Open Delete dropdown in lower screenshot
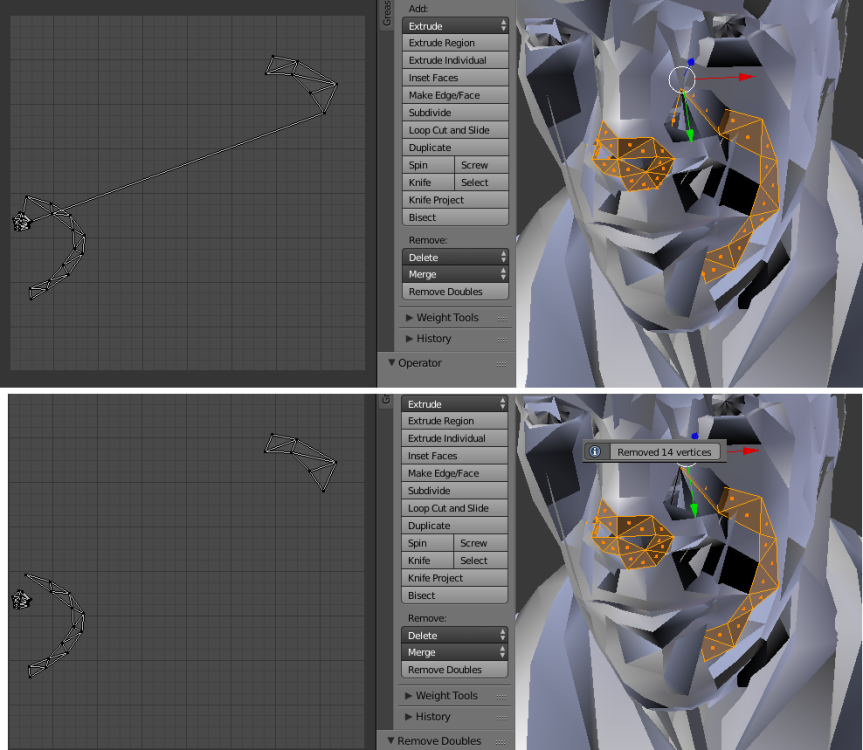This screenshot has width=863, height=750. (455, 636)
